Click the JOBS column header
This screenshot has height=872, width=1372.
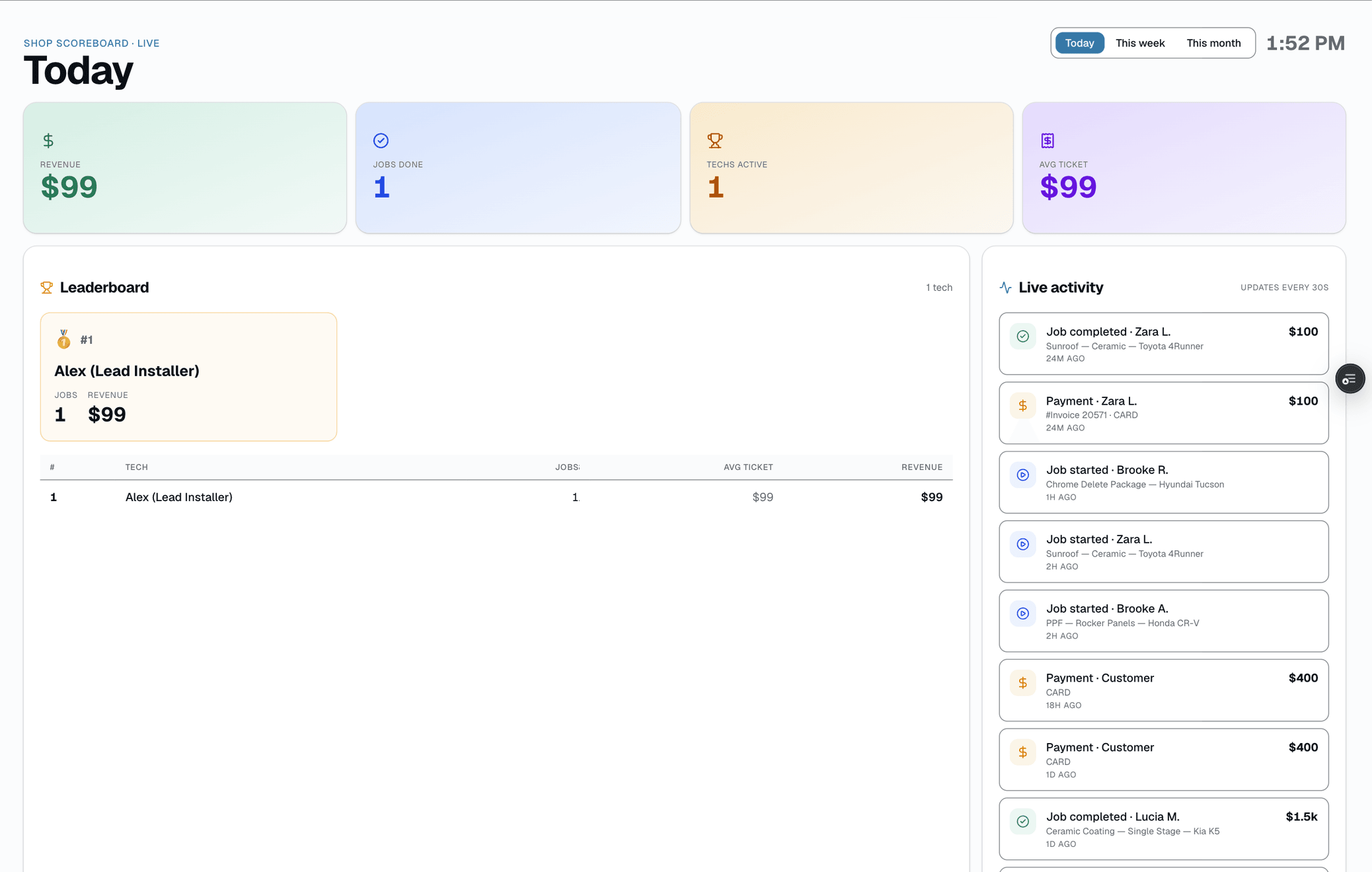pyautogui.click(x=567, y=467)
